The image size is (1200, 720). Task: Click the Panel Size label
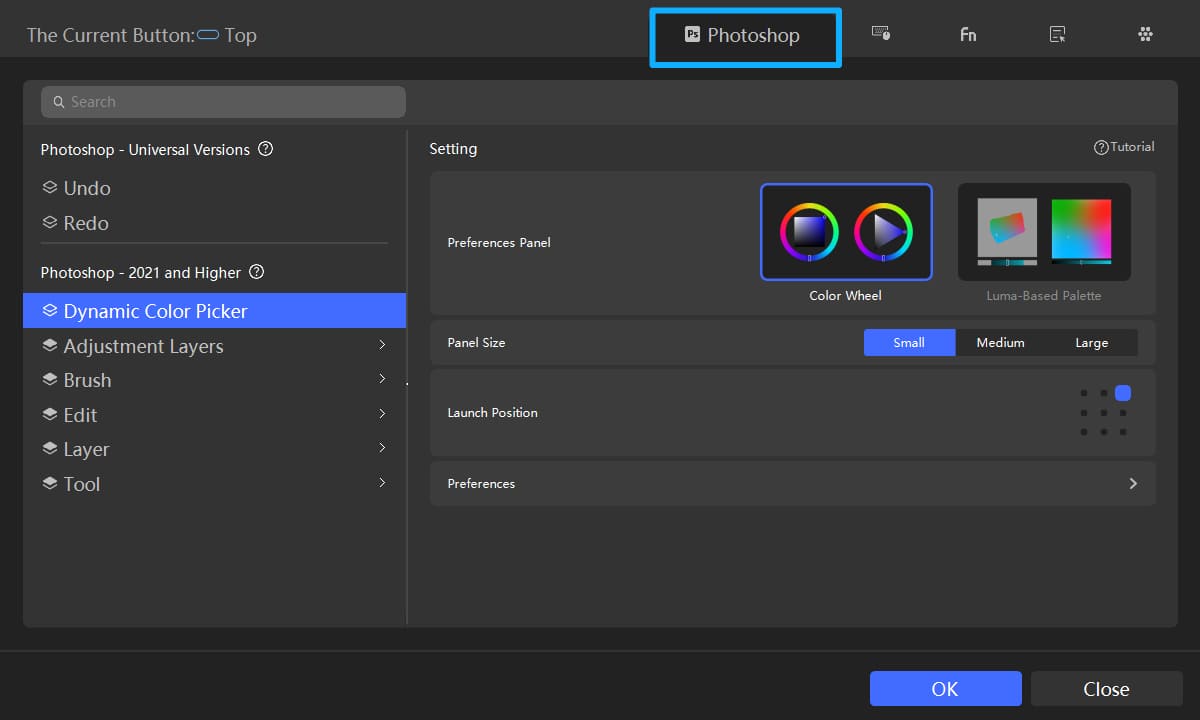(476, 343)
